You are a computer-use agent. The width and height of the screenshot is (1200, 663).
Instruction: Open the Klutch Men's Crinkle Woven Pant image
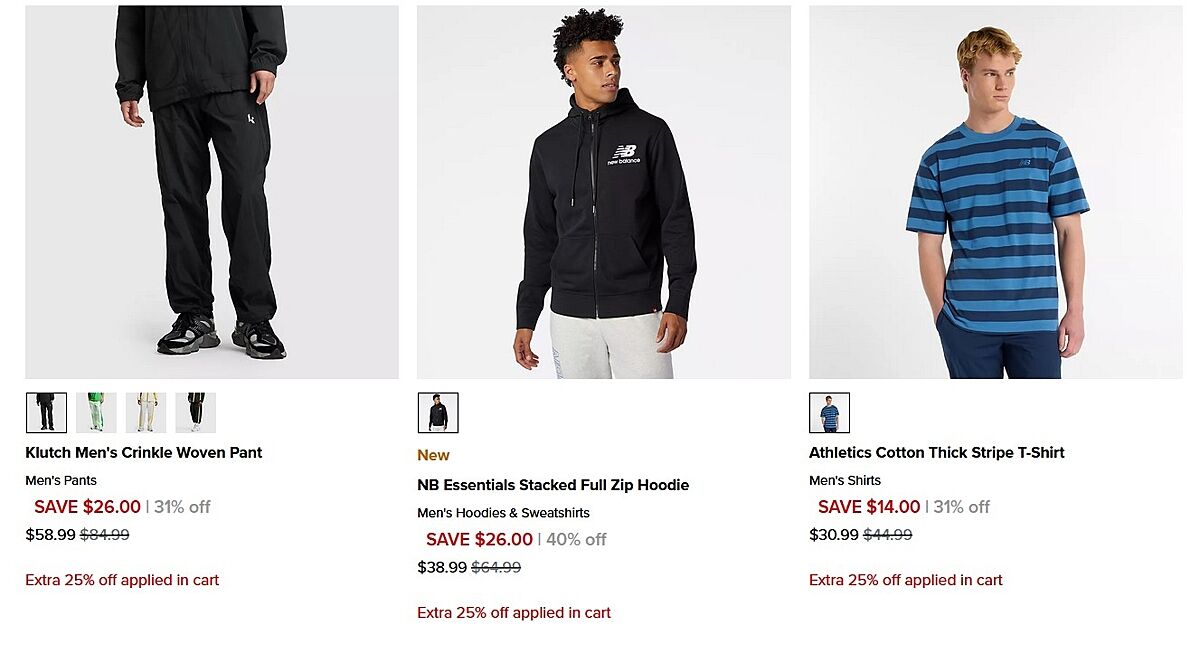[212, 192]
